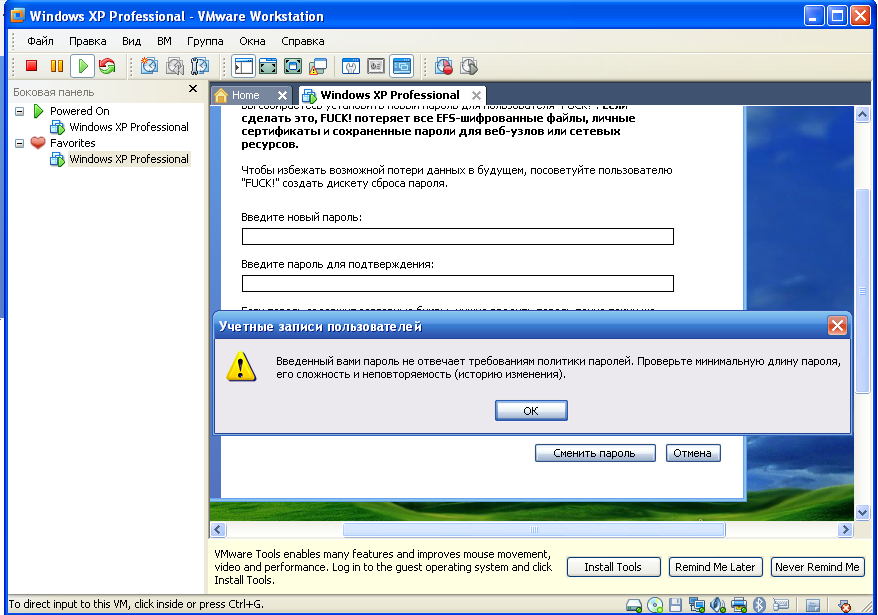Viewport: 878px width, 615px height.
Task: Click the record movie red dot icon
Action: (444, 66)
